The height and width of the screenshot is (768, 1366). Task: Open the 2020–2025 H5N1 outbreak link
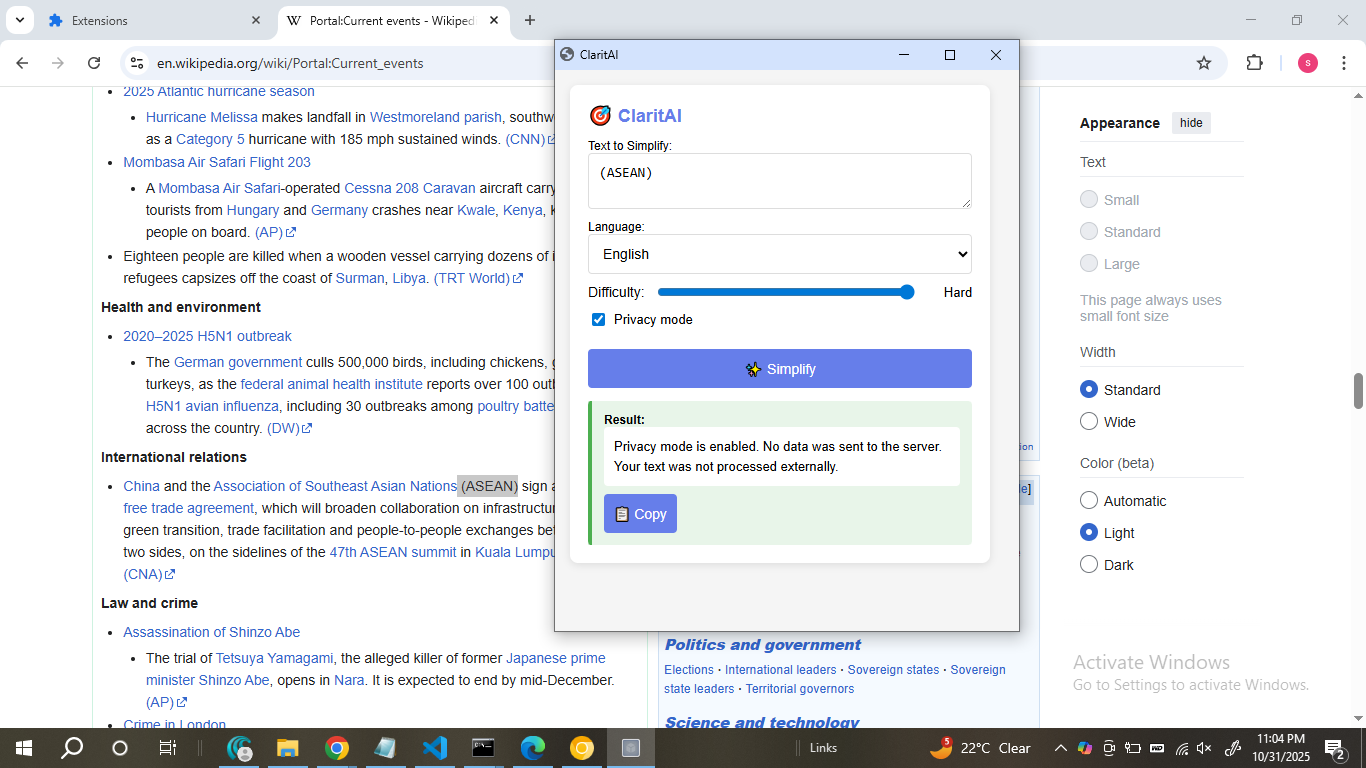click(208, 336)
